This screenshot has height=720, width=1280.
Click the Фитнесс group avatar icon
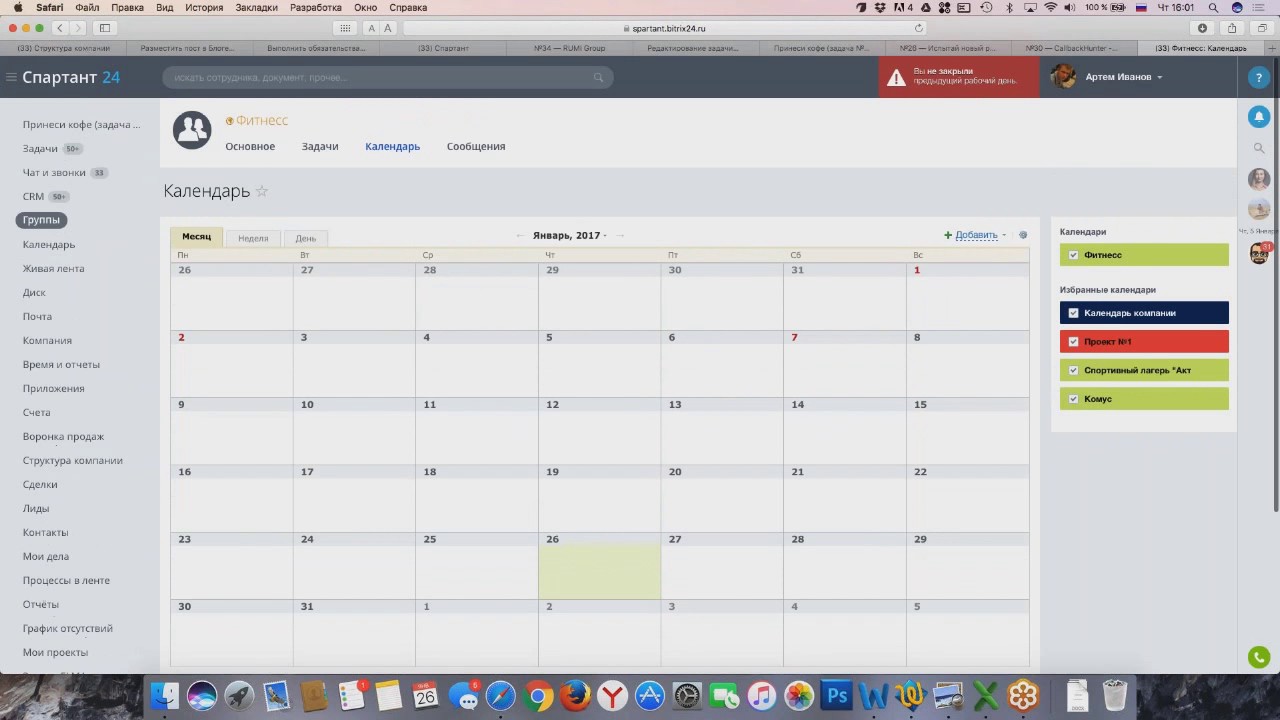click(192, 130)
